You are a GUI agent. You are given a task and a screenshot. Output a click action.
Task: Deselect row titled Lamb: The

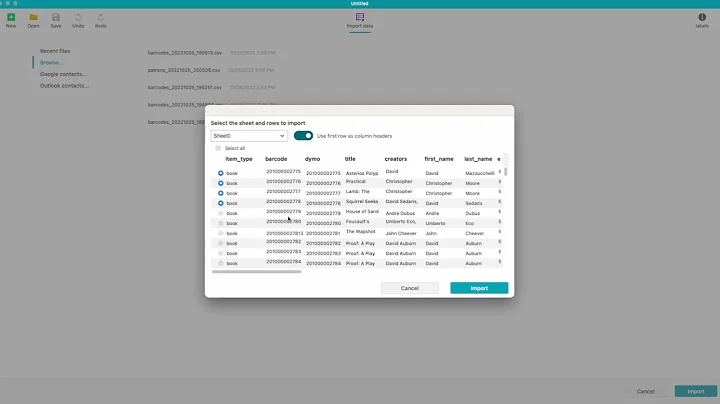pos(220,193)
